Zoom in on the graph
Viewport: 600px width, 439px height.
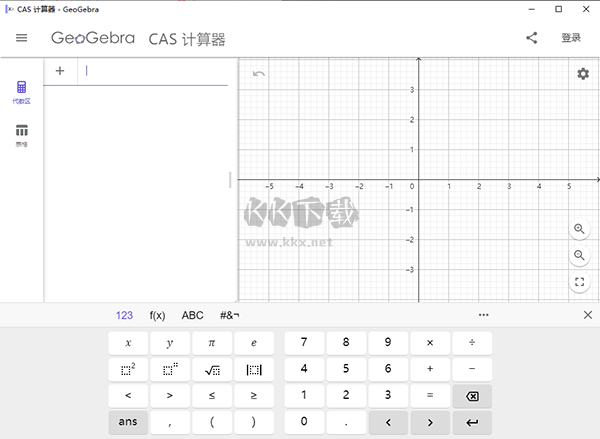[x=579, y=229]
